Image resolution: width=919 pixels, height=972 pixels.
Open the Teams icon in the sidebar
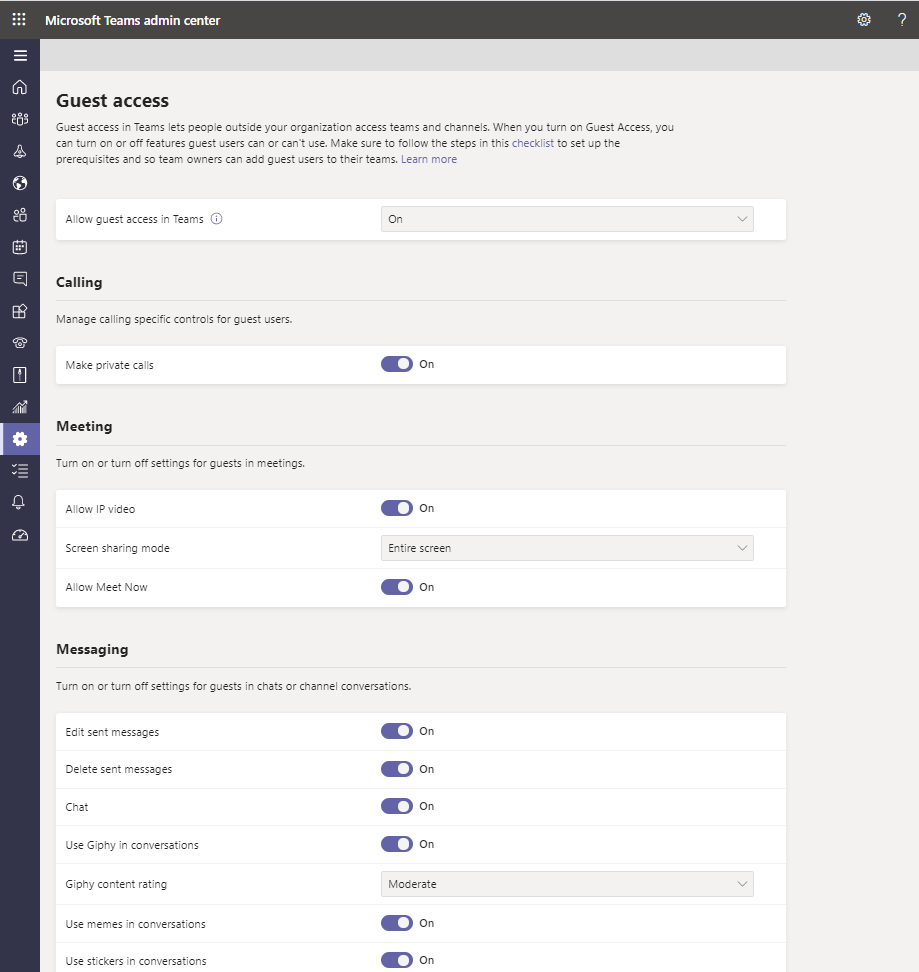[20, 119]
